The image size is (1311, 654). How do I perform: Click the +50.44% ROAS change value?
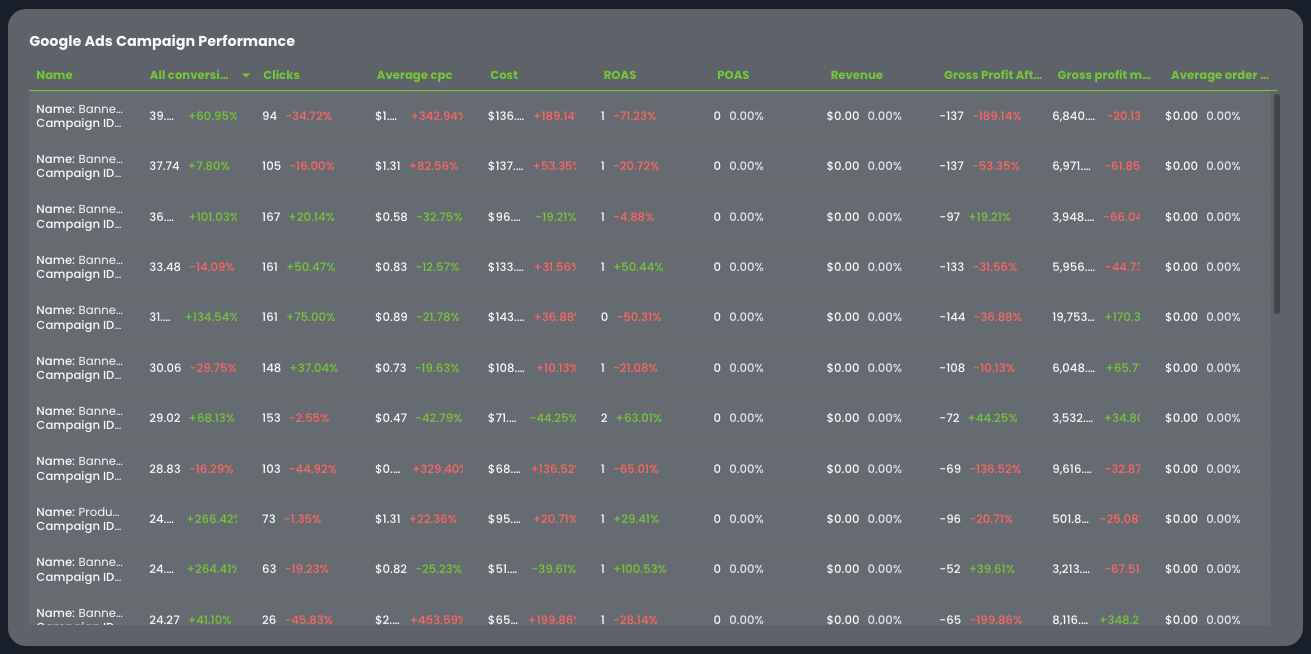click(638, 267)
